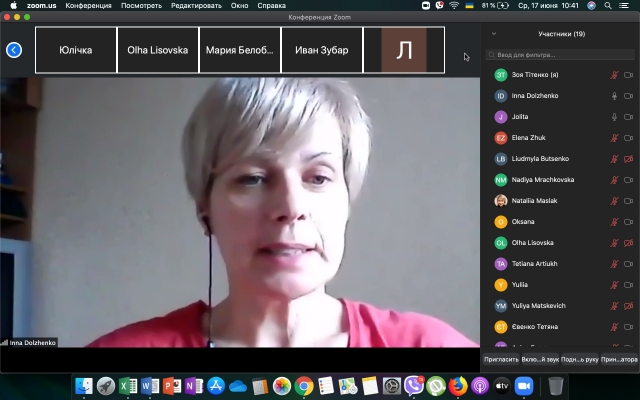Select participant Tetiana Artiukh in list
The width and height of the screenshot is (640, 400).
560,264
